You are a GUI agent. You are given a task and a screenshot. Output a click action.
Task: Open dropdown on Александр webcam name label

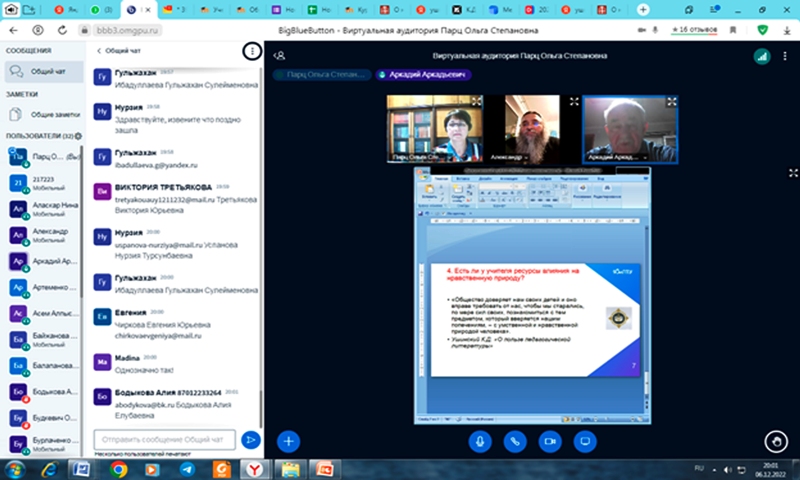(x=509, y=157)
